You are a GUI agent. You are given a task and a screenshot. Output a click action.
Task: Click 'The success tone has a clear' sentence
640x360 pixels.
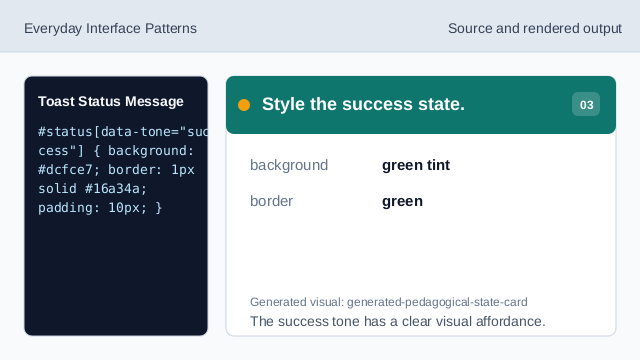click(398, 321)
